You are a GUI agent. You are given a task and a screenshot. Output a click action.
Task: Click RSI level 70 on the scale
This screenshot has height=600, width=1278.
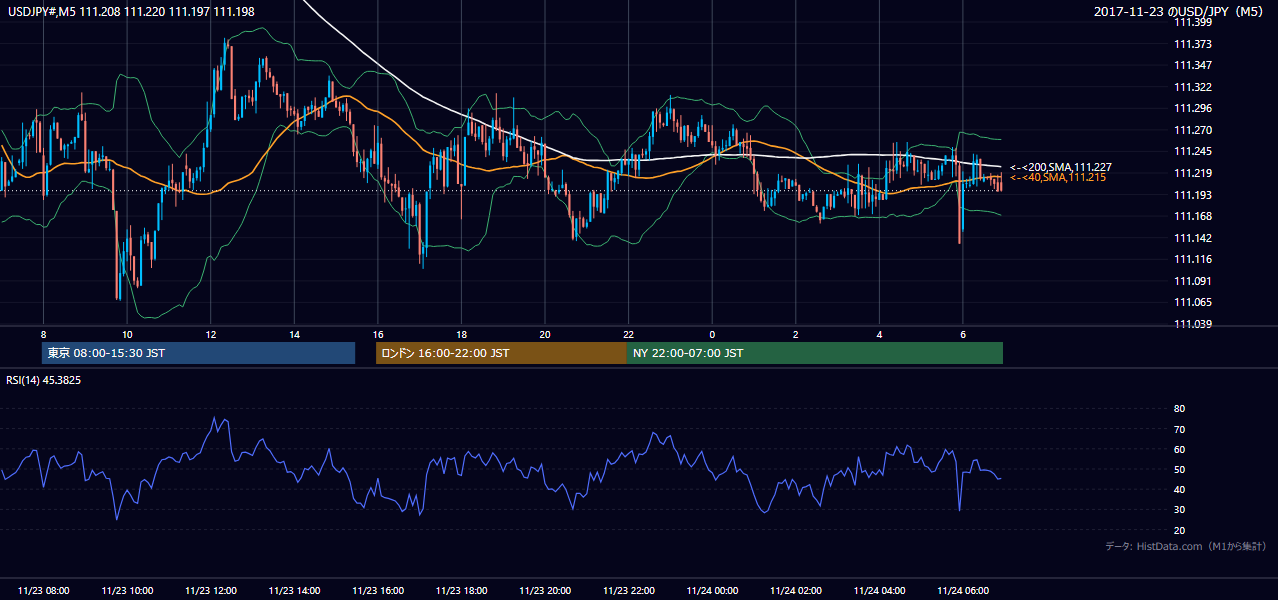pos(1180,429)
